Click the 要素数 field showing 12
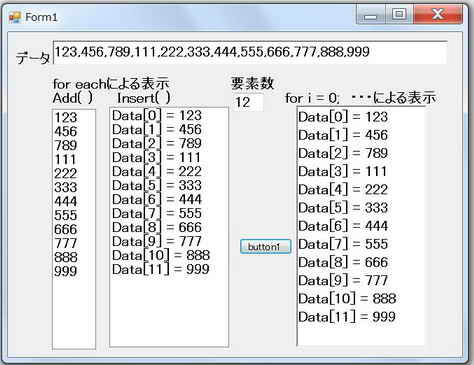 click(248, 102)
